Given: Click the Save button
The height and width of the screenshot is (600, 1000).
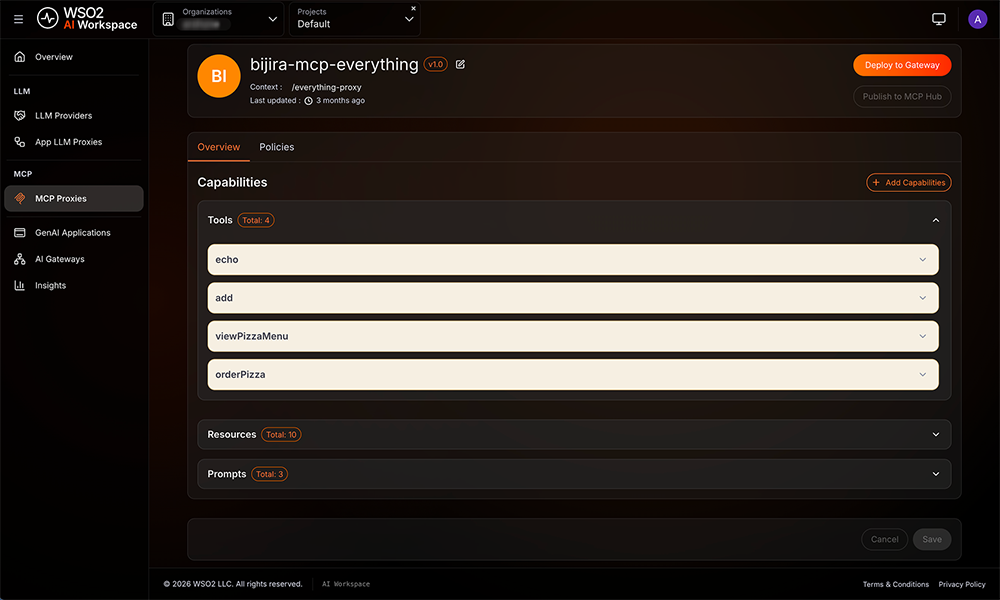Looking at the screenshot, I should tap(932, 539).
